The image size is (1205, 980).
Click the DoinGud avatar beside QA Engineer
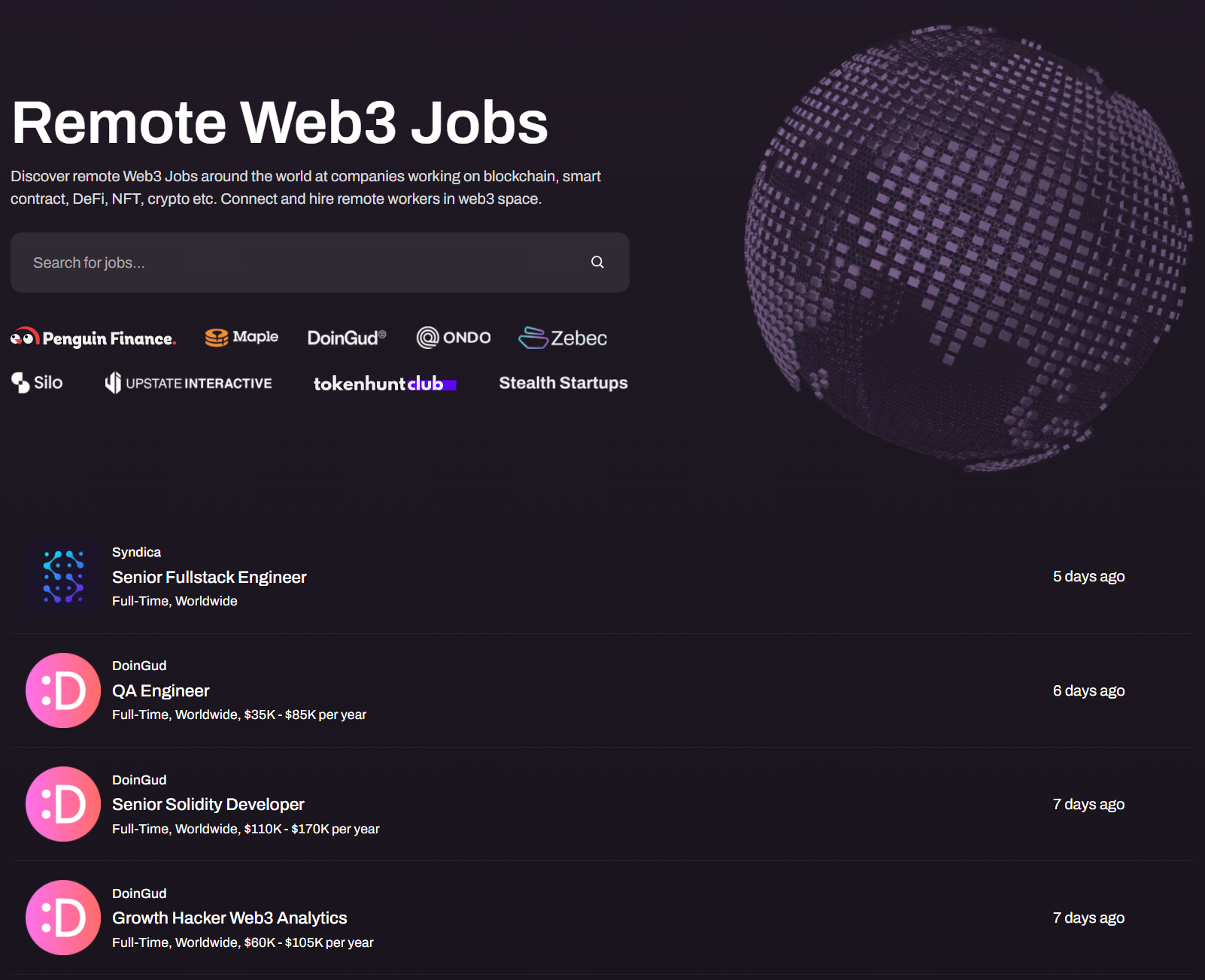point(63,690)
